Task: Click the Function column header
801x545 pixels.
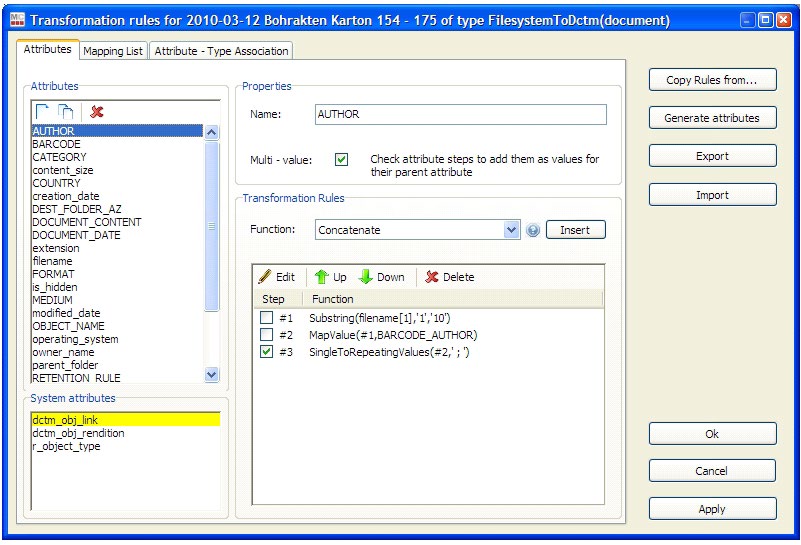Action: pos(453,299)
